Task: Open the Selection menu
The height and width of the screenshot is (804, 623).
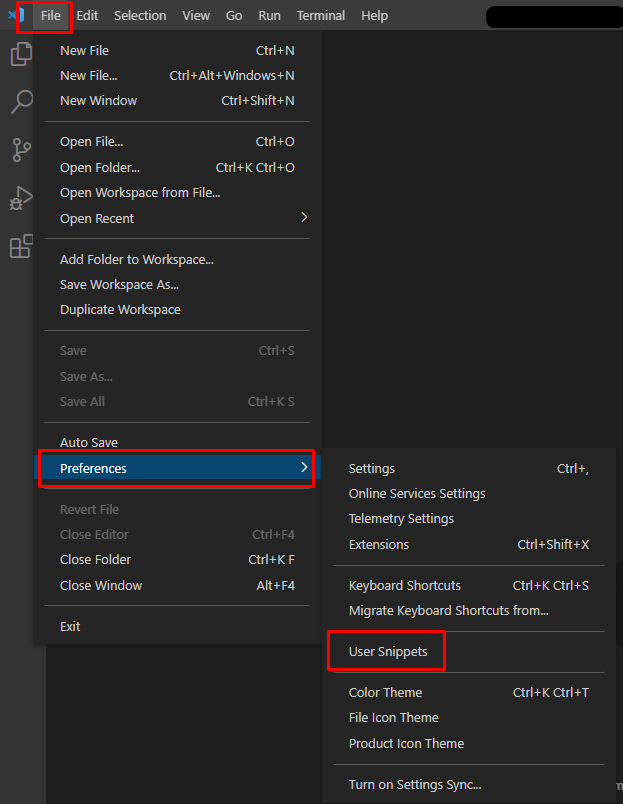Action: click(x=140, y=15)
